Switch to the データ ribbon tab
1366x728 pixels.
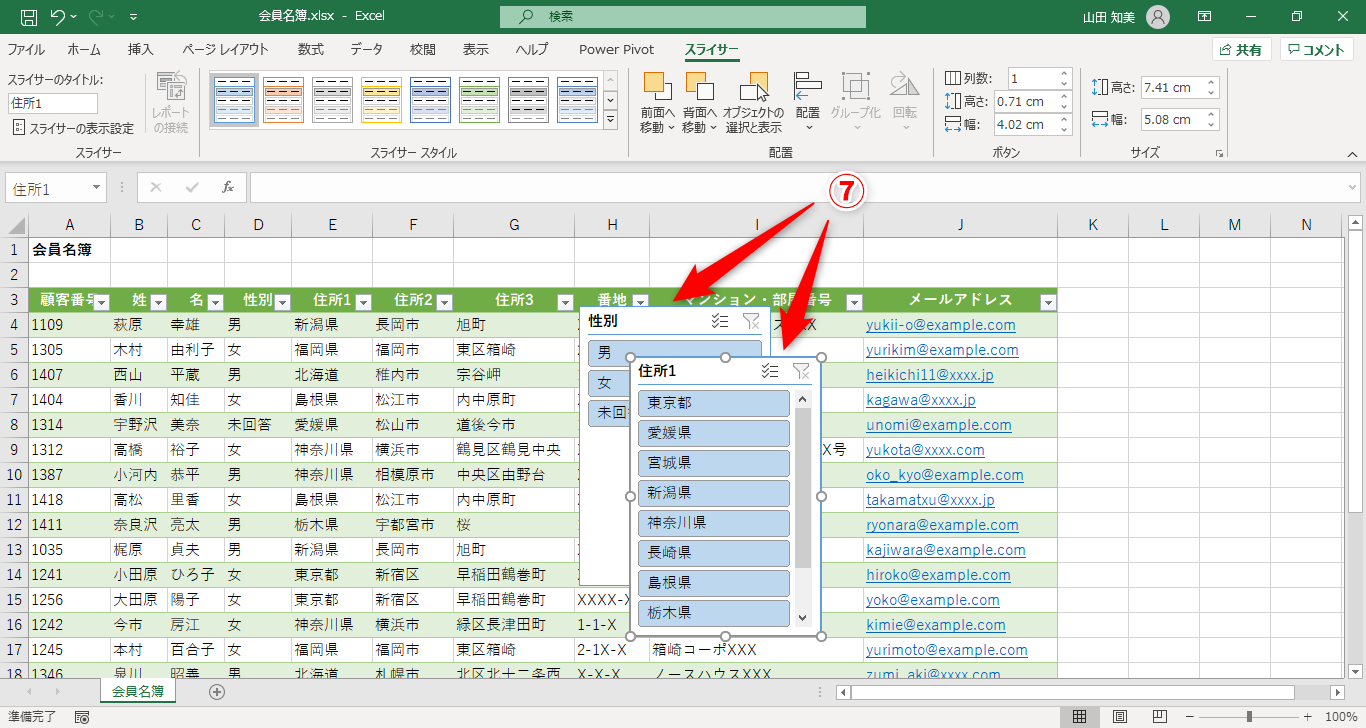[x=366, y=49]
